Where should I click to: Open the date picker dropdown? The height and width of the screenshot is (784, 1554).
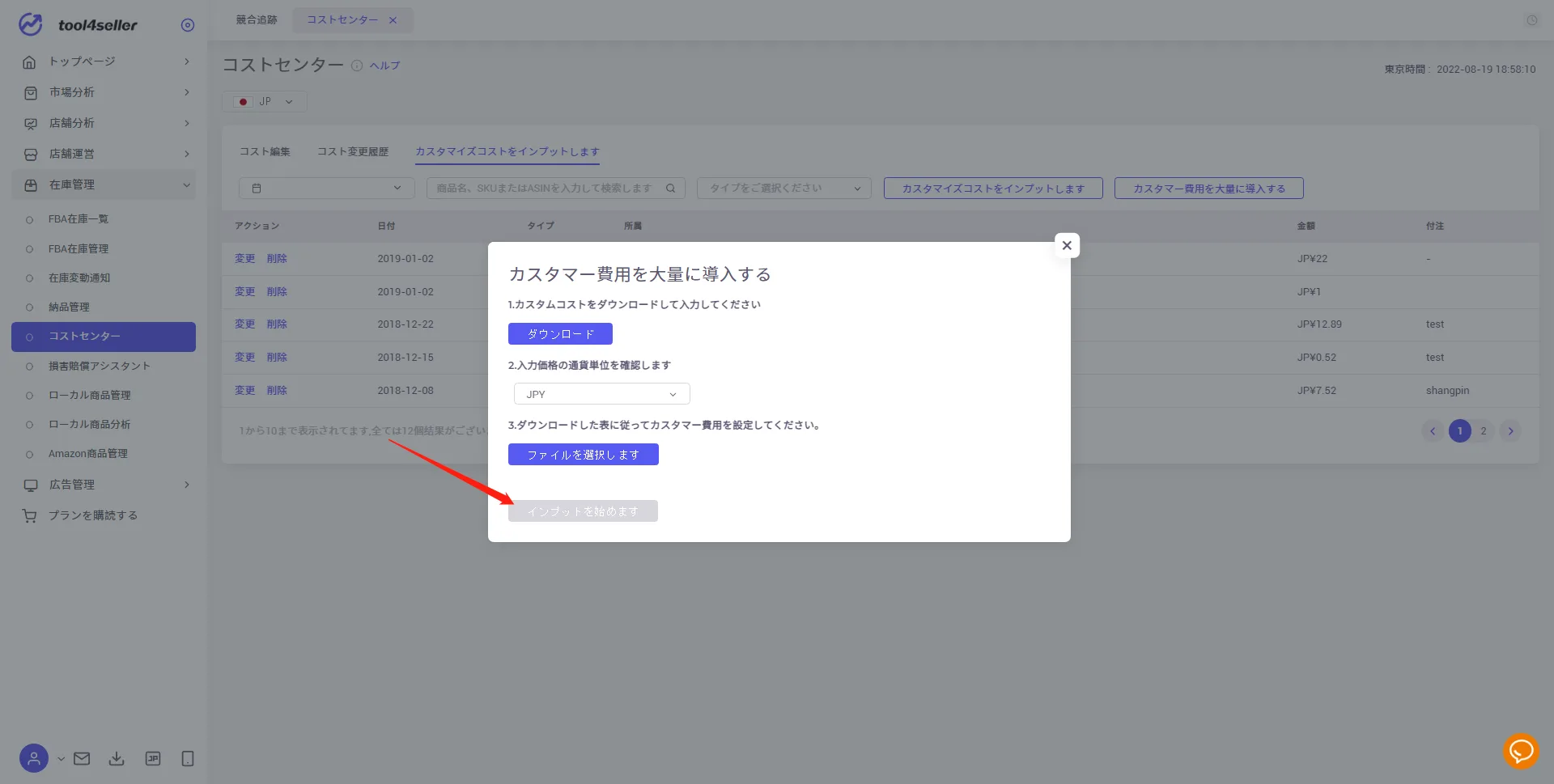(327, 188)
